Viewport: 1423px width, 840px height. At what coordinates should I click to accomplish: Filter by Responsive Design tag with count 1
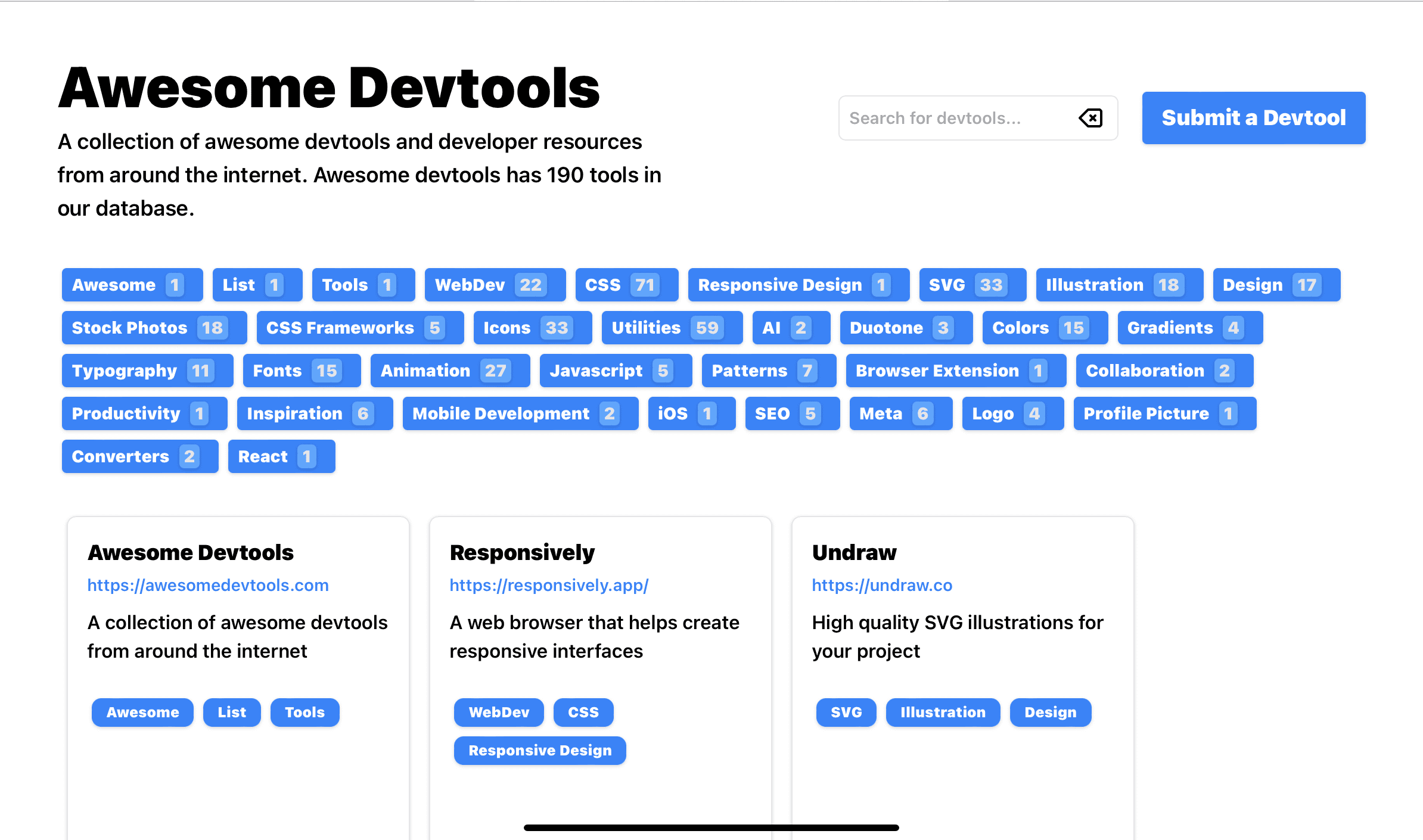[799, 285]
